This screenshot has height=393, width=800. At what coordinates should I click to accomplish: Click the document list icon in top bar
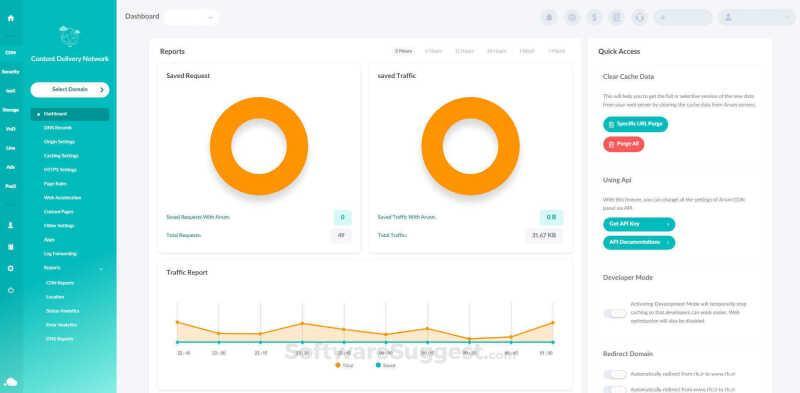click(616, 17)
